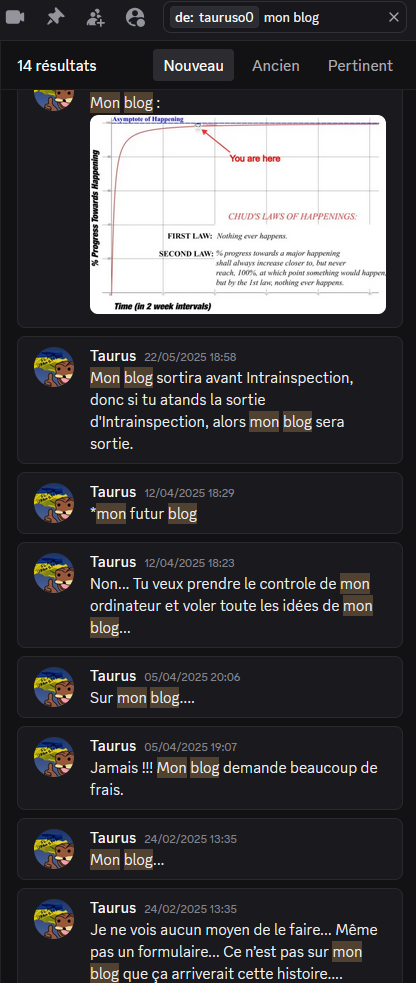Open the Asymptote of Happening image

click(238, 214)
